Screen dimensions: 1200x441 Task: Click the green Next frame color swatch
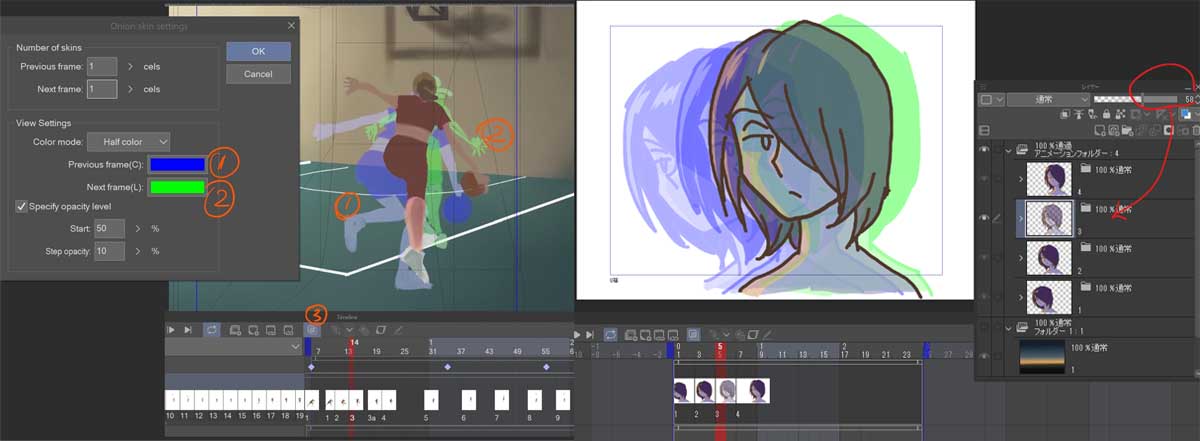pyautogui.click(x=177, y=187)
